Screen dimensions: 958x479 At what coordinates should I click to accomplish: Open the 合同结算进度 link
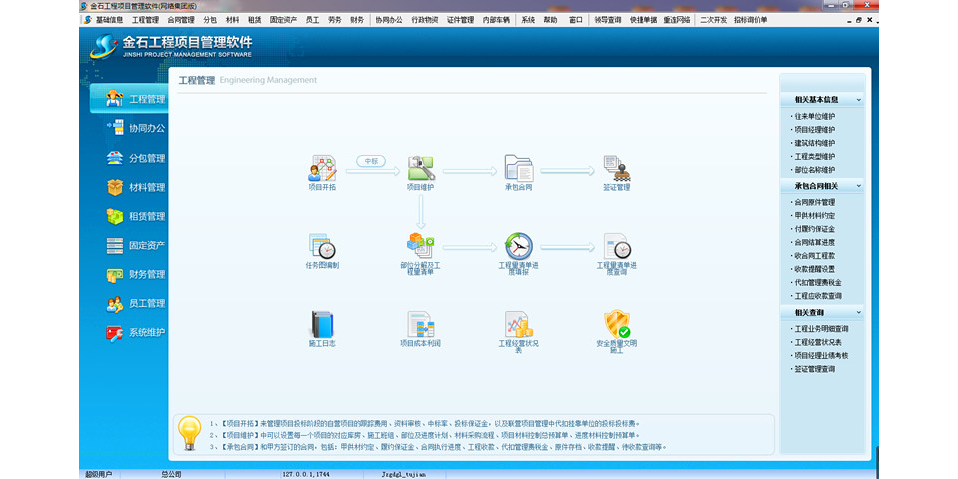click(x=814, y=242)
